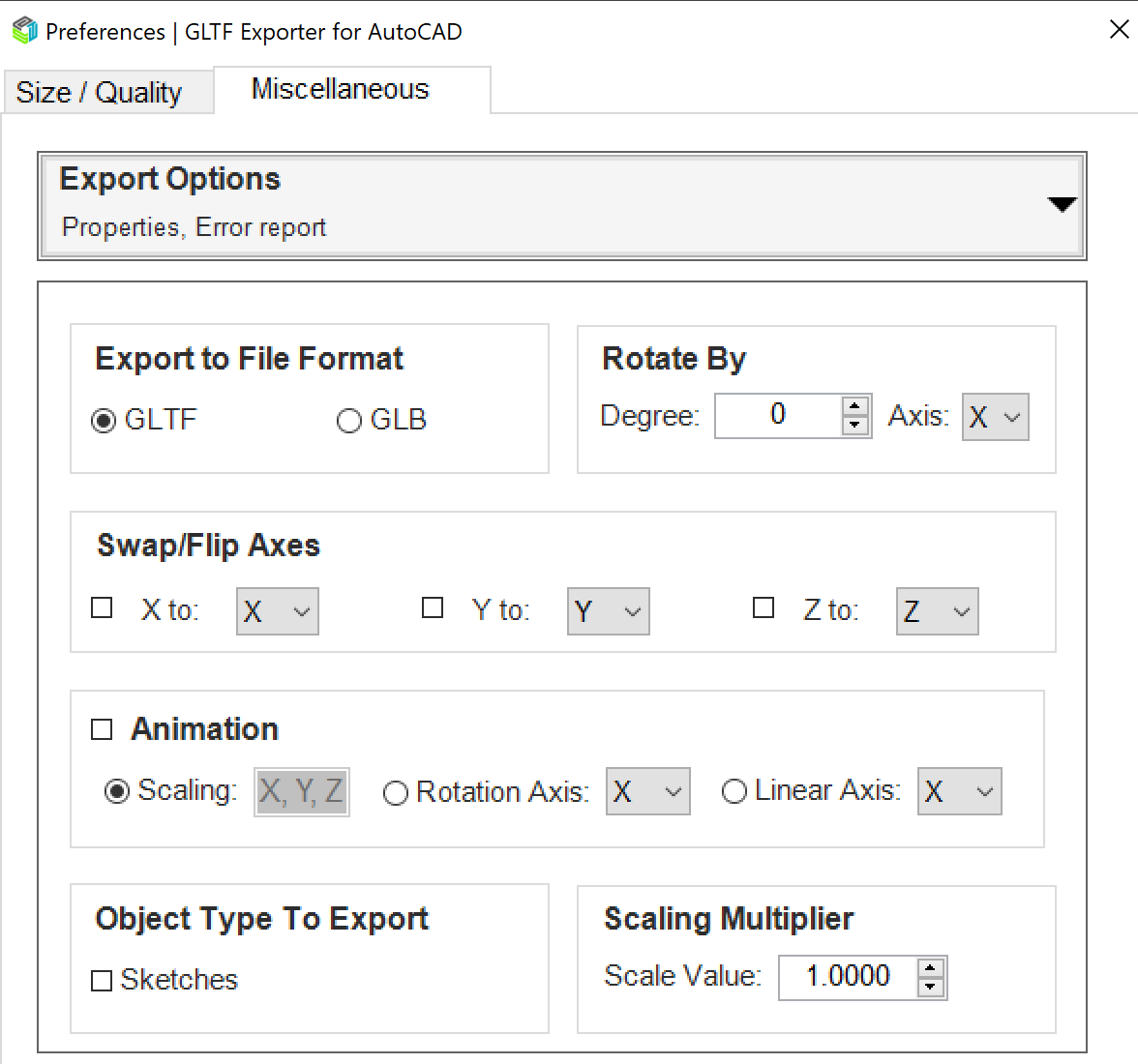Select the Miscellaneous tab

[x=340, y=89]
